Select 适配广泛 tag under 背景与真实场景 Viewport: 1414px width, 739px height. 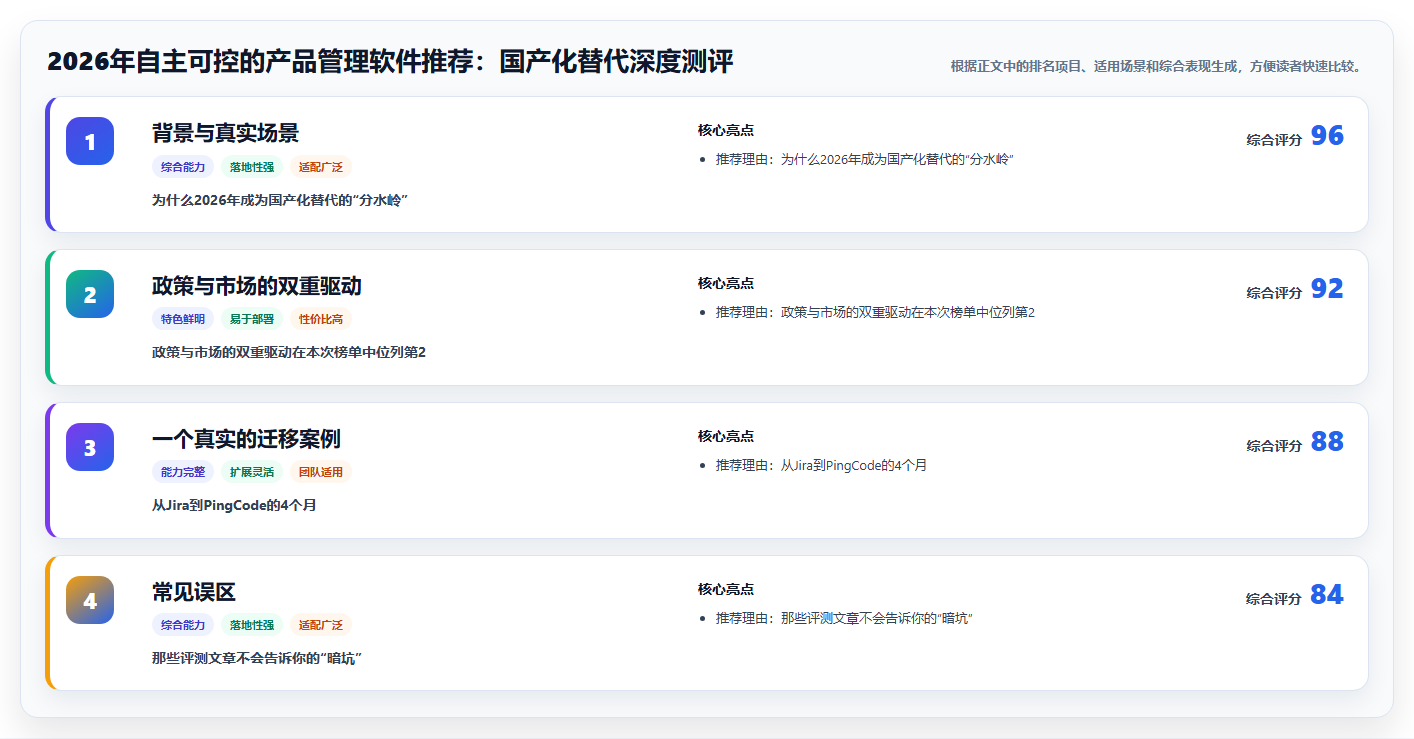click(x=321, y=167)
